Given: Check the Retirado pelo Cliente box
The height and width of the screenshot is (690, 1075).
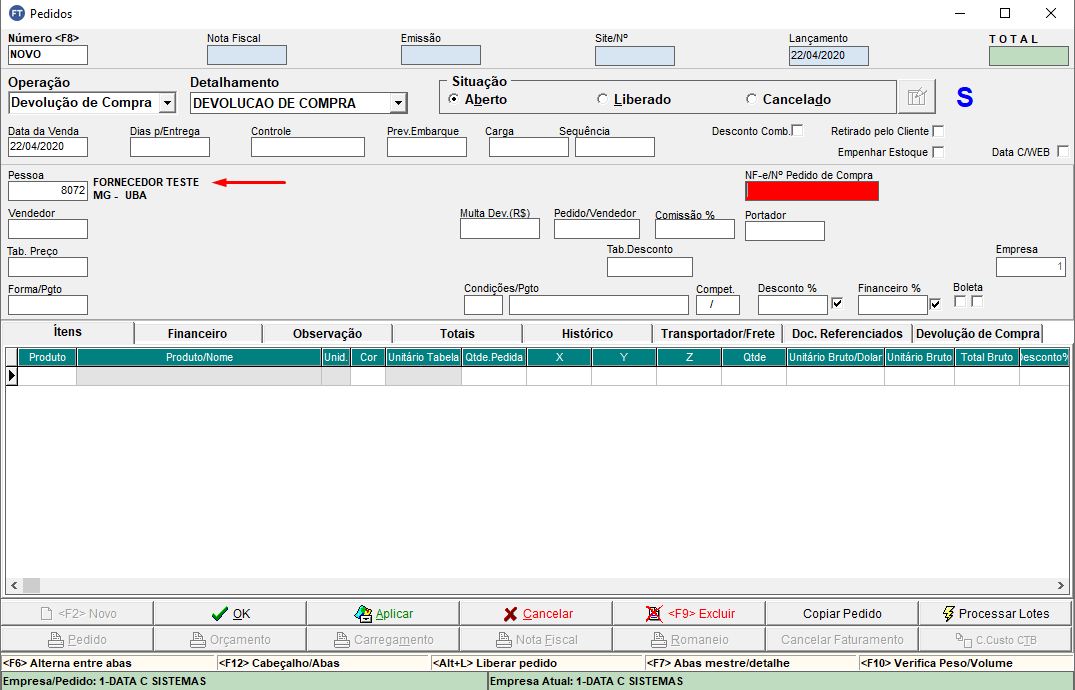Looking at the screenshot, I should coord(938,131).
